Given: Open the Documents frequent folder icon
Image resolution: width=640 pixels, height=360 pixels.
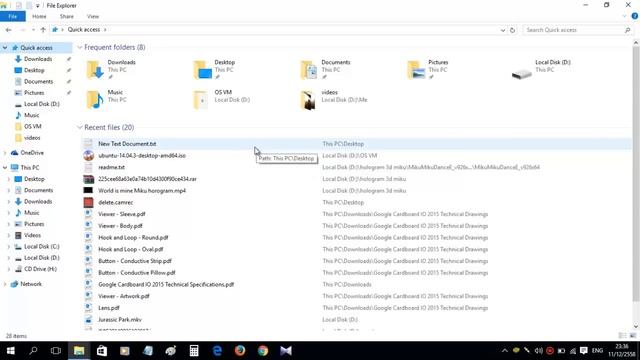Looking at the screenshot, I should click(309, 70).
